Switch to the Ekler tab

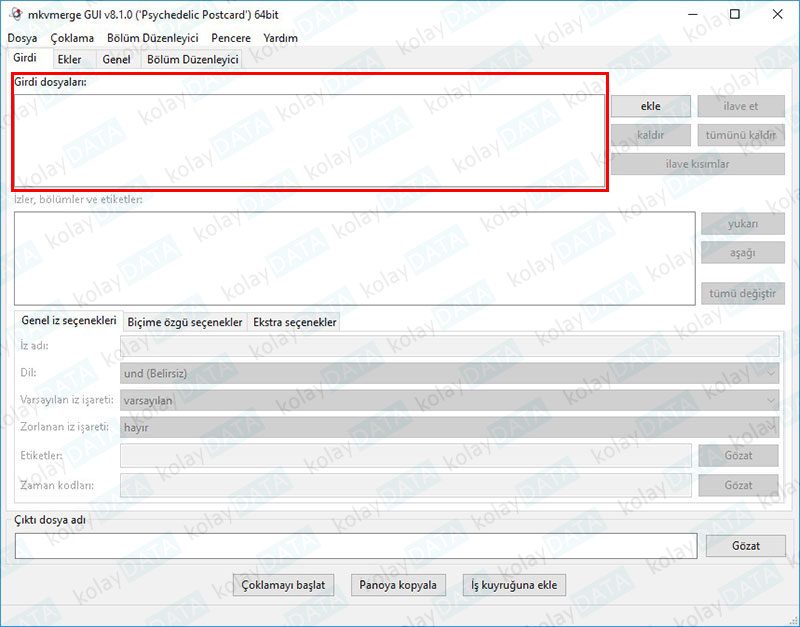(70, 60)
